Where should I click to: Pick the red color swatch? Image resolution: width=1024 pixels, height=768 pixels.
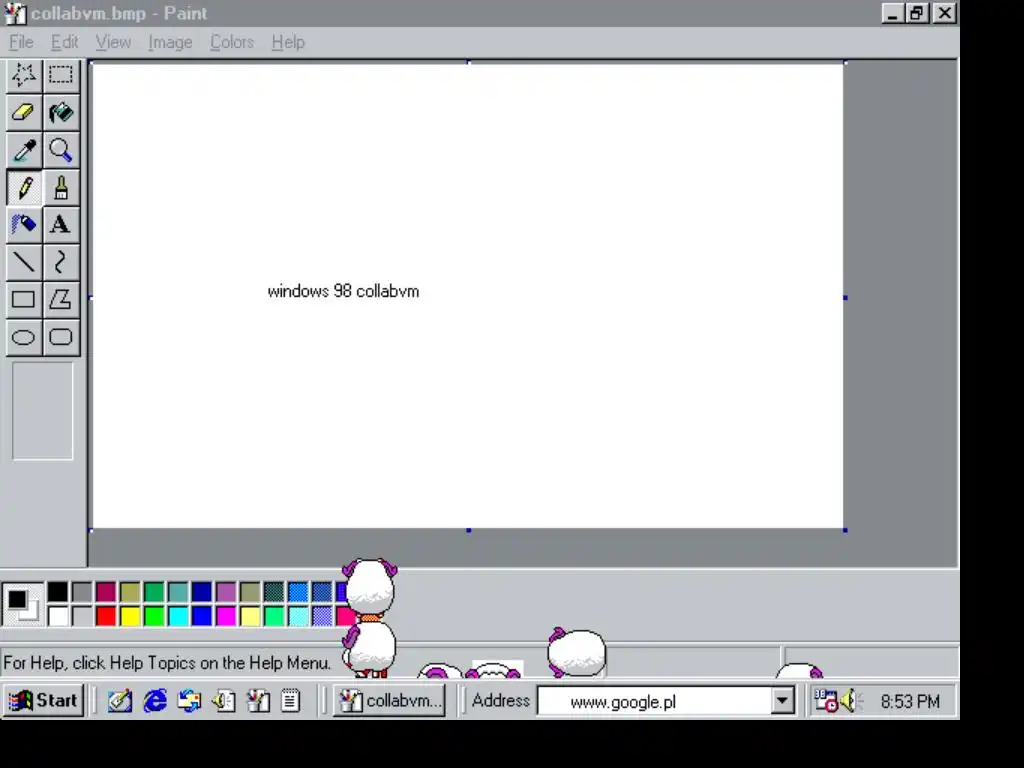(106, 616)
